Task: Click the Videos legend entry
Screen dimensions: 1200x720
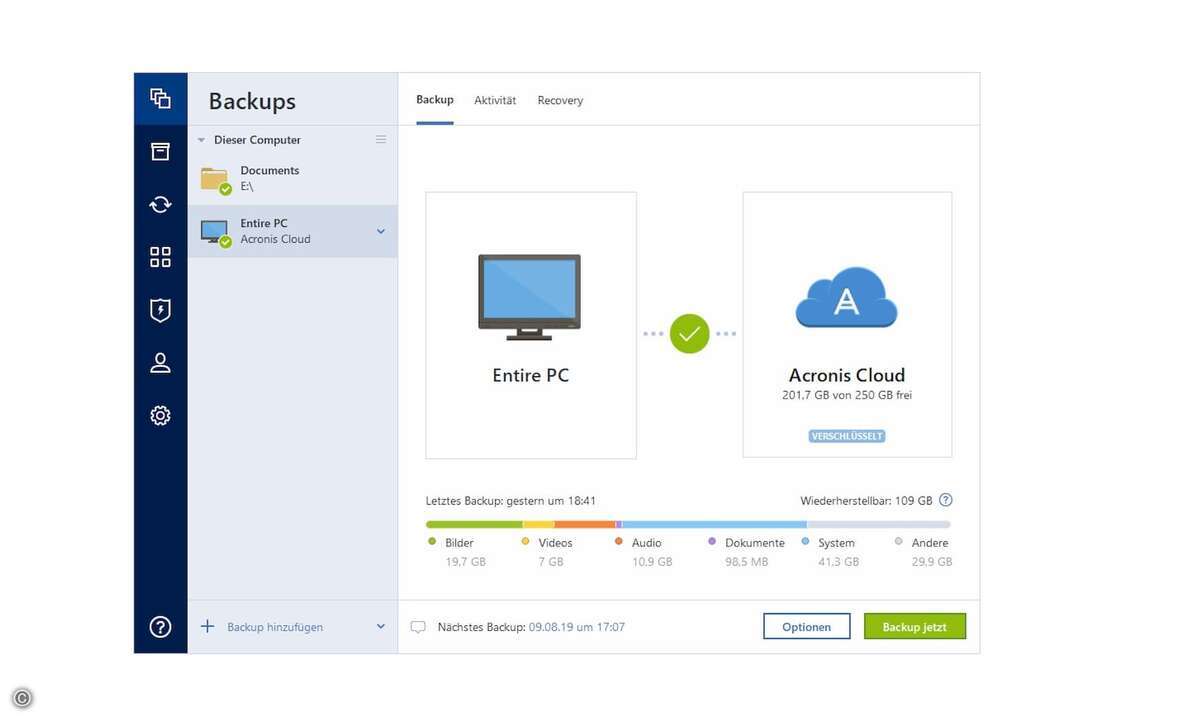Action: [548, 552]
